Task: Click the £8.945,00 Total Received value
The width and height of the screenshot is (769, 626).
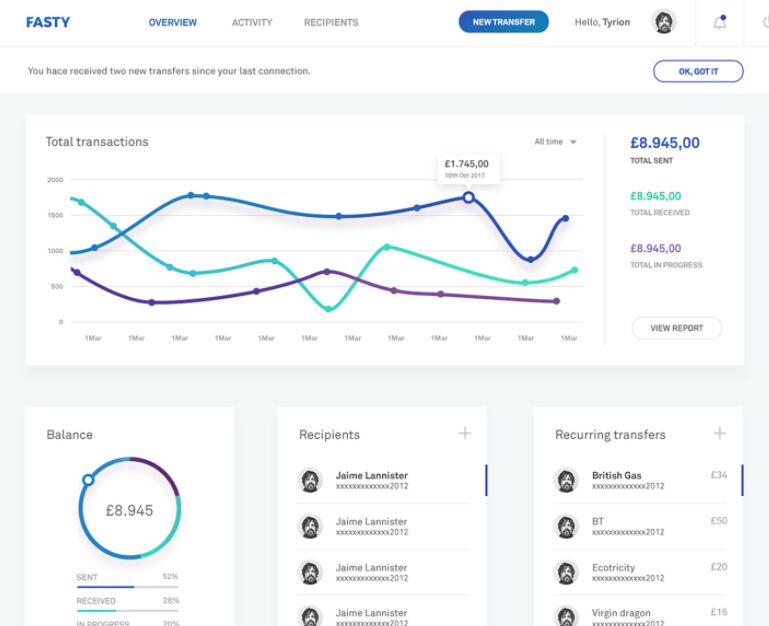Action: click(x=656, y=196)
